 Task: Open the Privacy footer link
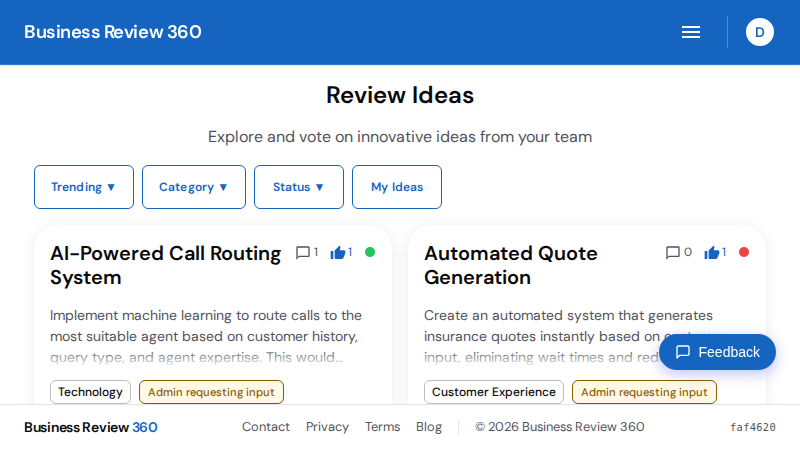[x=327, y=427]
